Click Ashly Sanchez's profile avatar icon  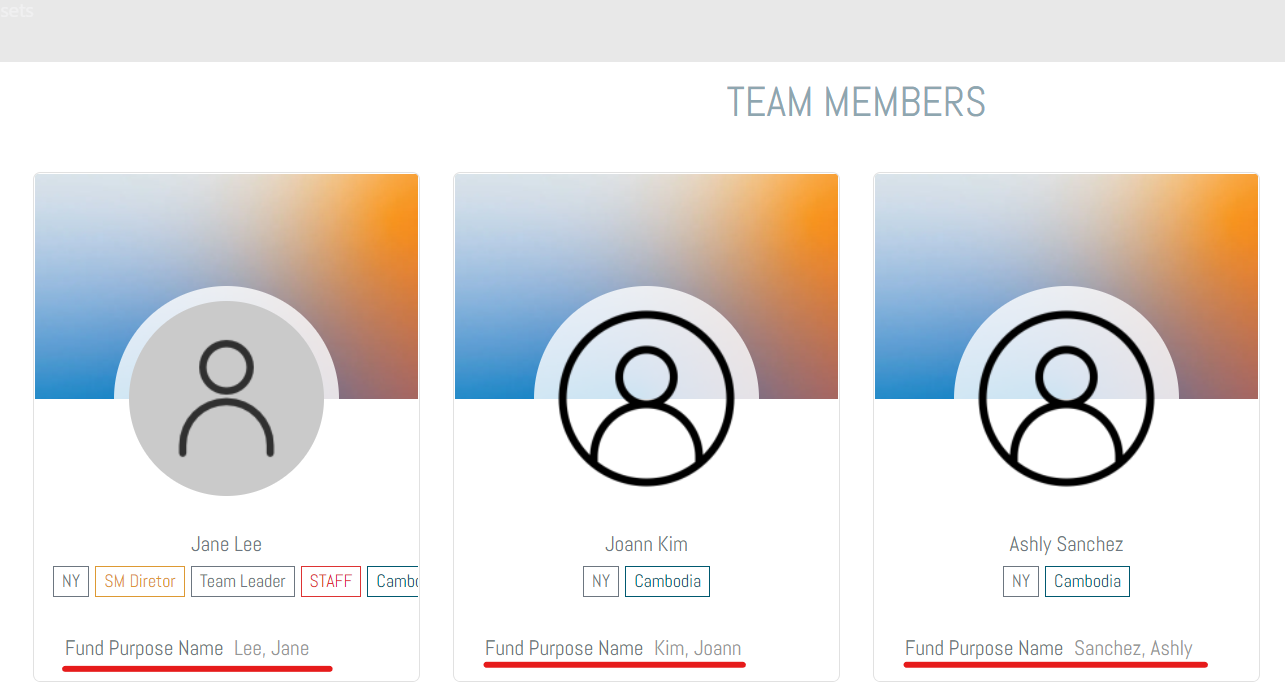1066,398
